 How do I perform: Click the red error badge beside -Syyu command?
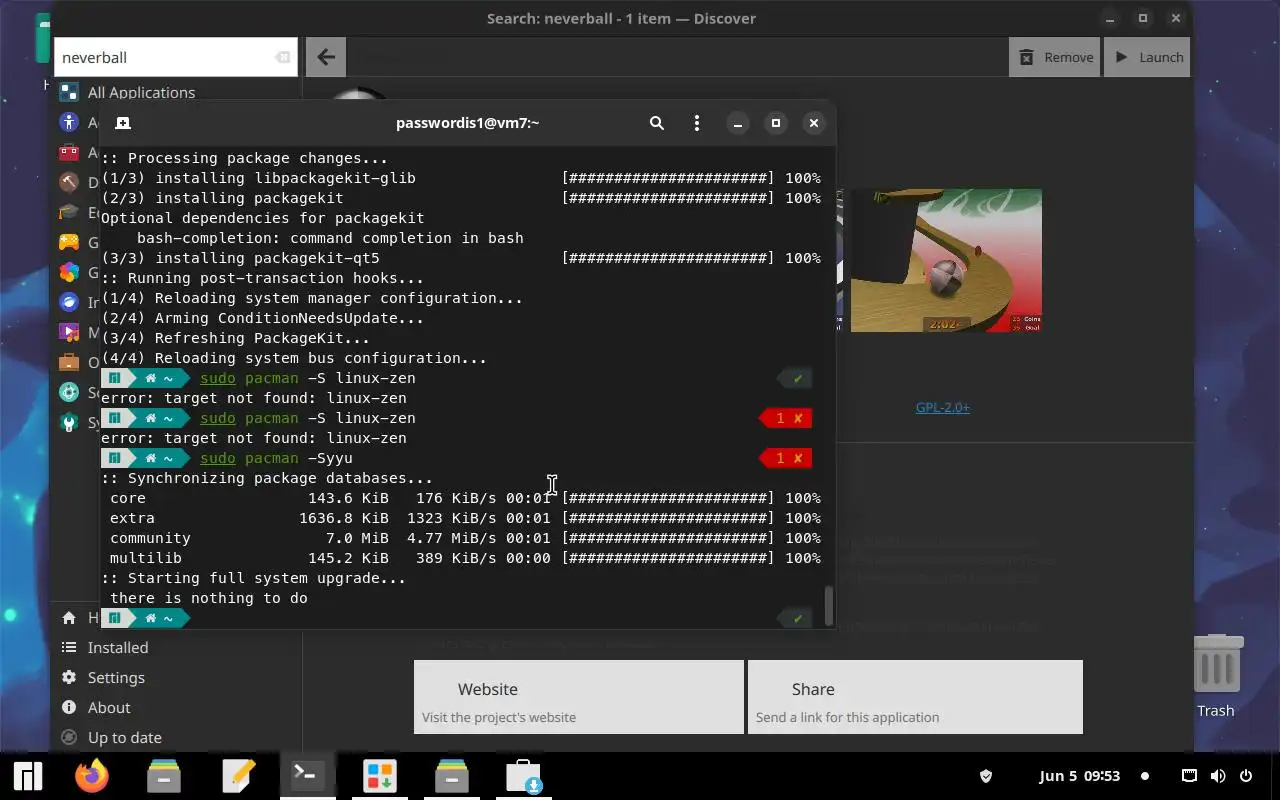pyautogui.click(x=786, y=458)
